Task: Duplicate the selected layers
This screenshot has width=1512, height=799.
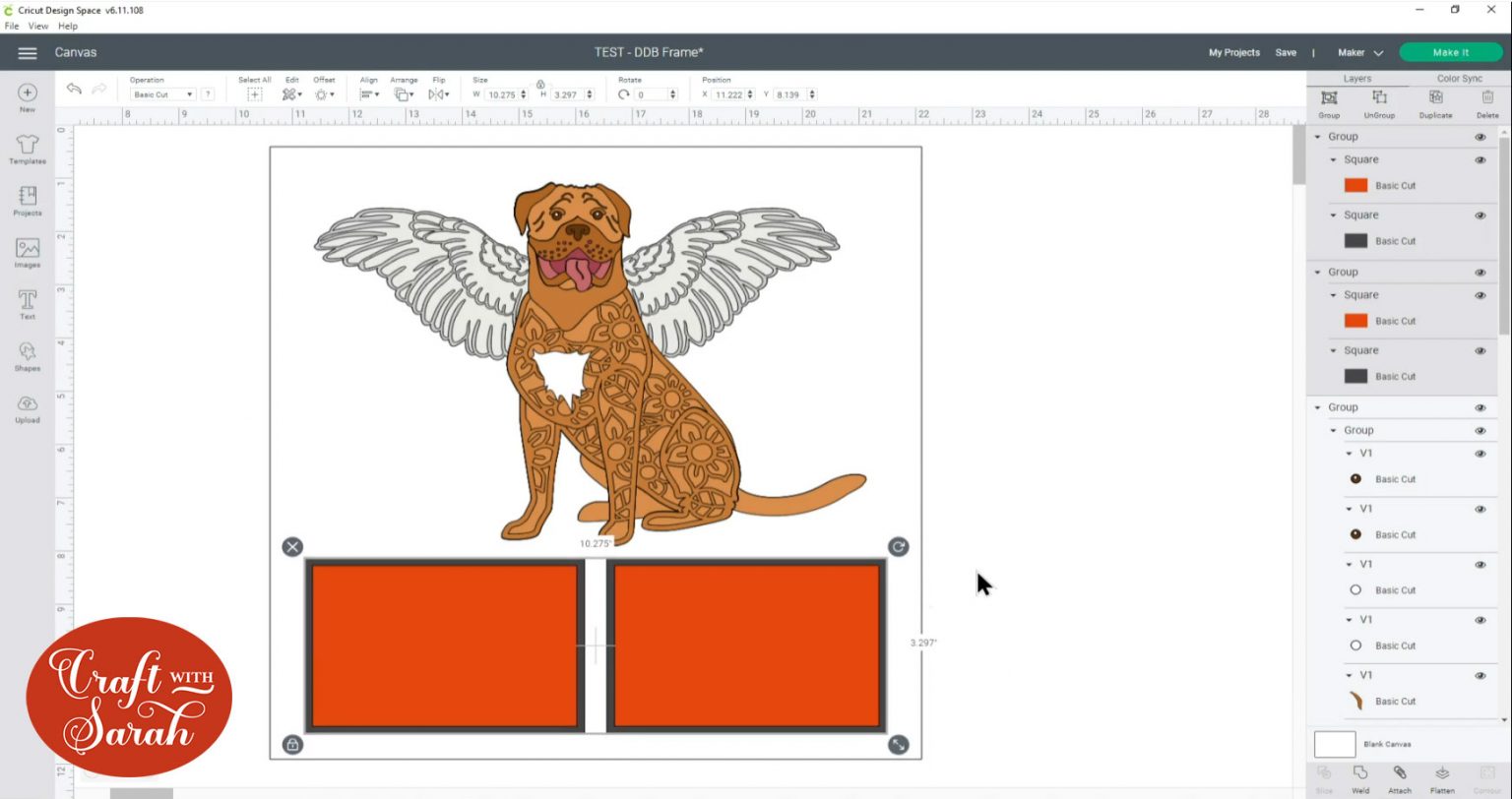Action: [x=1435, y=101]
